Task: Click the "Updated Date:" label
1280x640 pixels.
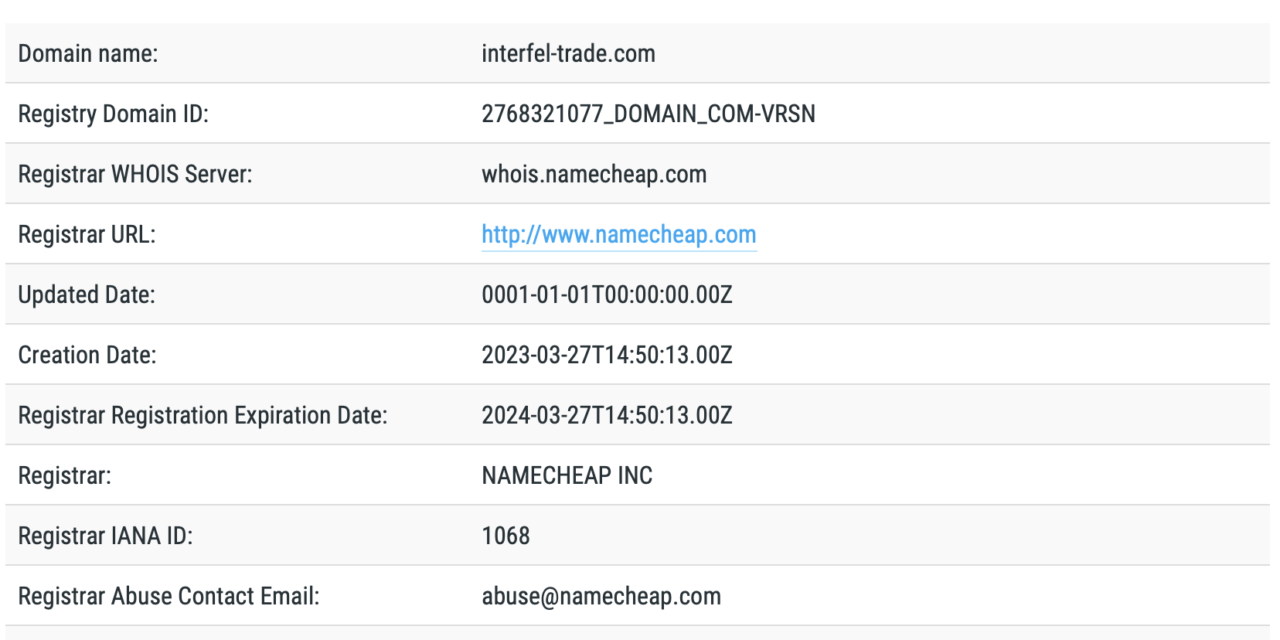Action: [x=86, y=295]
